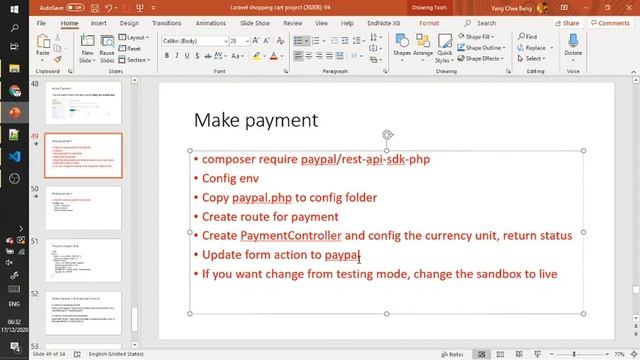This screenshot has width=640, height=360.
Task: Open the Line Spacing dropdown
Action: coord(358,40)
